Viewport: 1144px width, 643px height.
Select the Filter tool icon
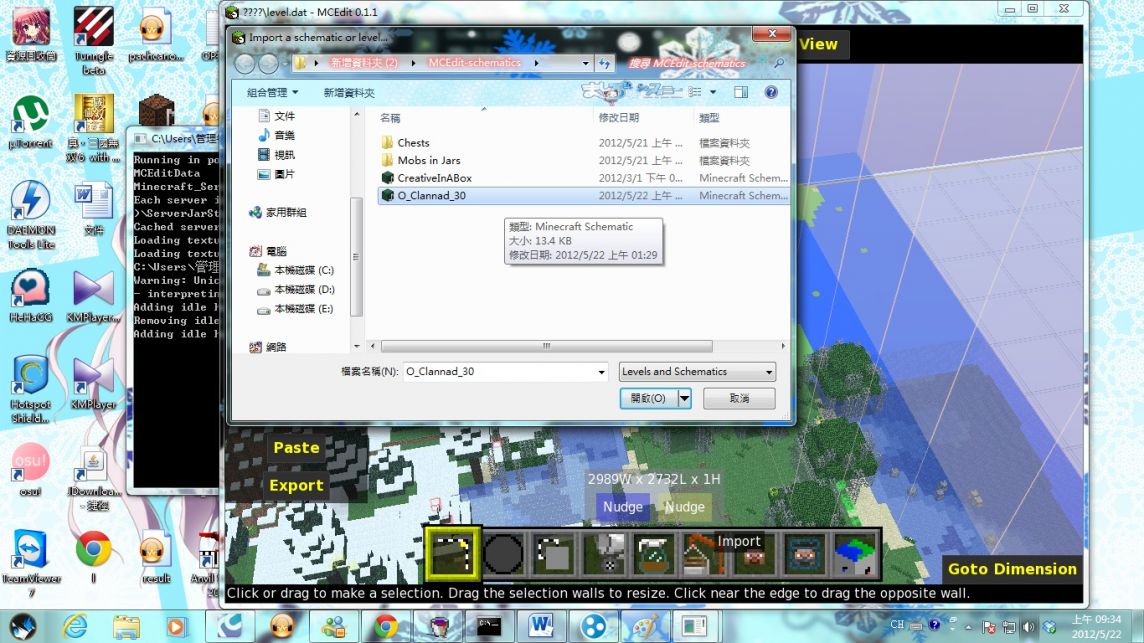(655, 552)
